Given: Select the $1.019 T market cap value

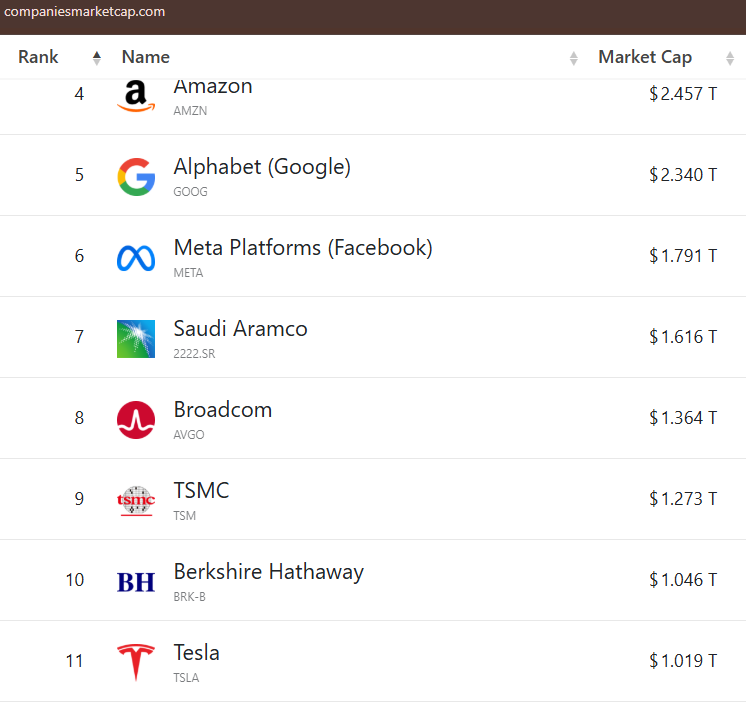Looking at the screenshot, I should coord(683,660).
